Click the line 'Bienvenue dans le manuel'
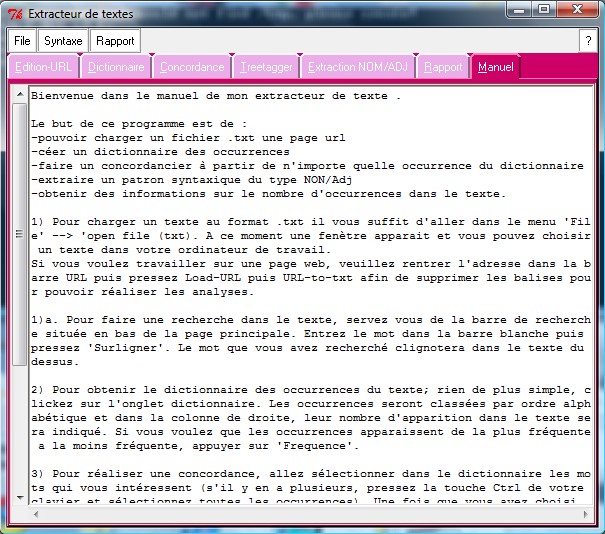This screenshot has width=605, height=534. point(216,96)
